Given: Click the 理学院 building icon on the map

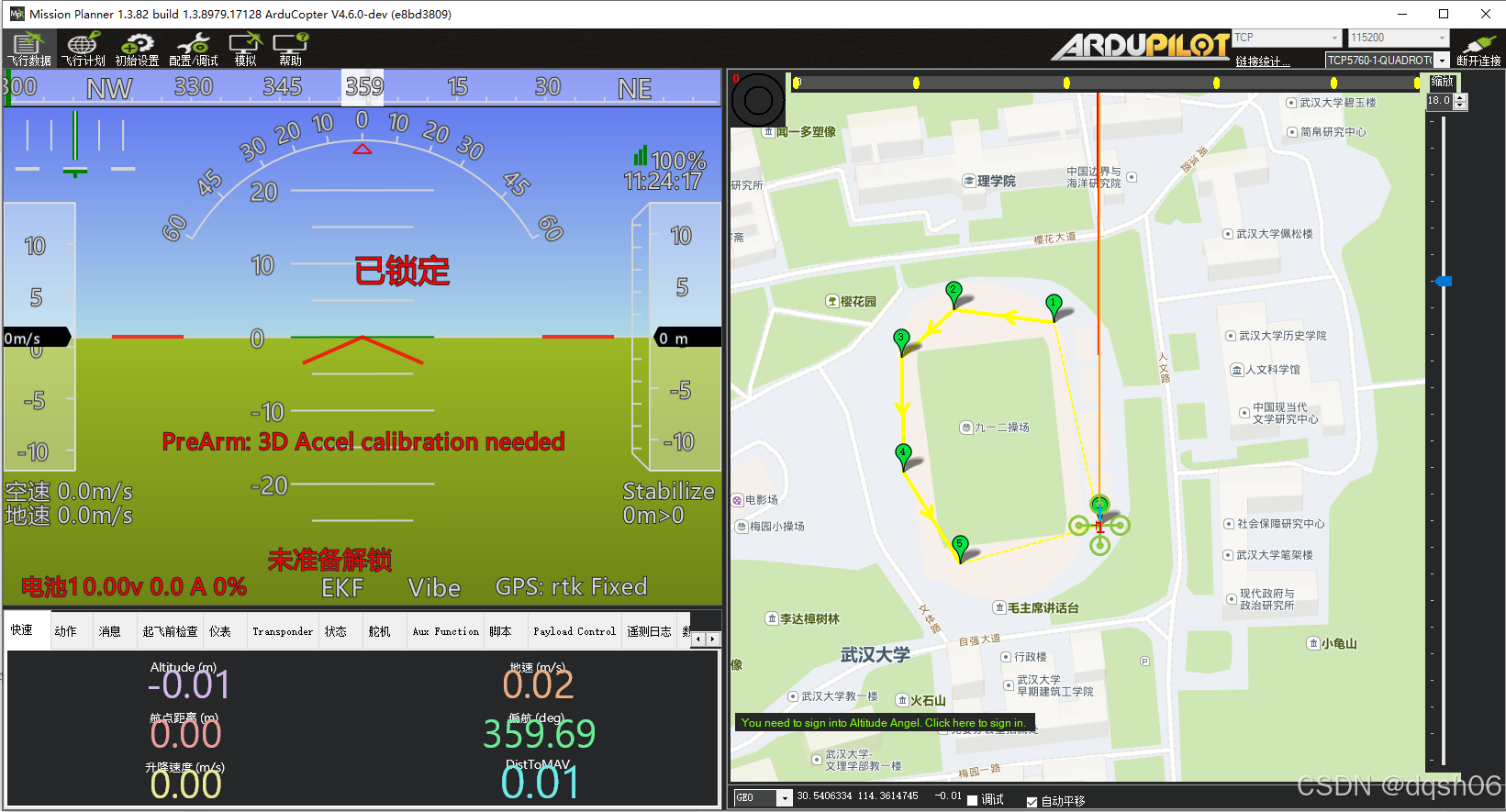Looking at the screenshot, I should [968, 181].
